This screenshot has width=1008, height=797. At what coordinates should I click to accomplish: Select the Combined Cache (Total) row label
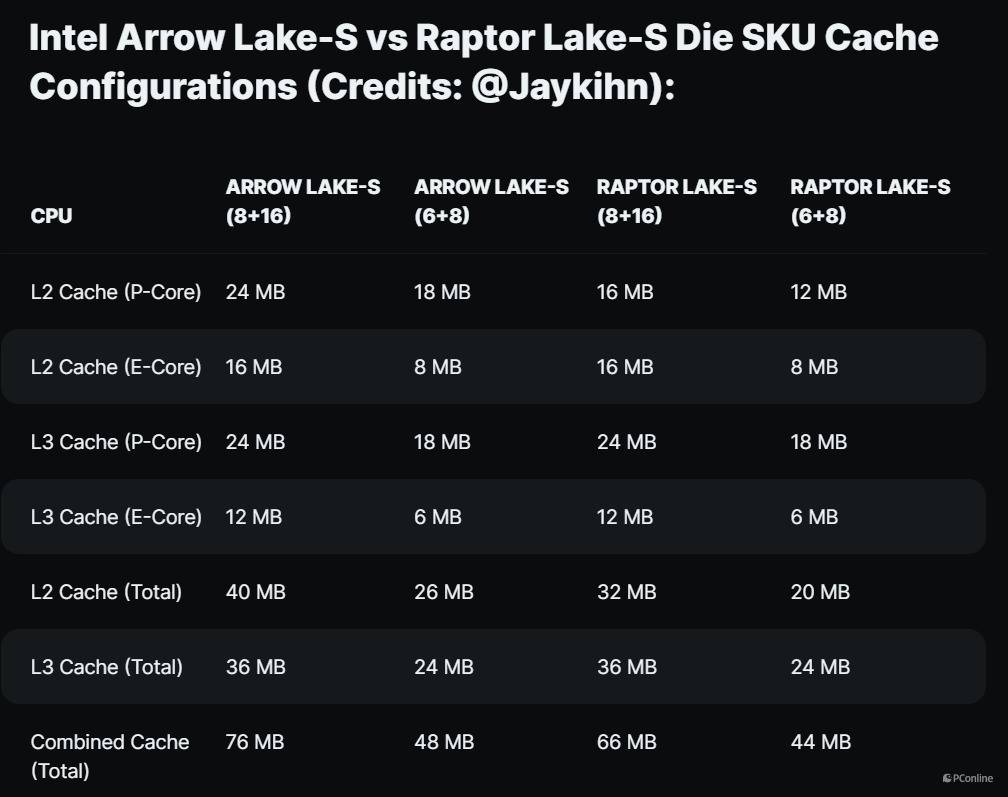[x=109, y=756]
